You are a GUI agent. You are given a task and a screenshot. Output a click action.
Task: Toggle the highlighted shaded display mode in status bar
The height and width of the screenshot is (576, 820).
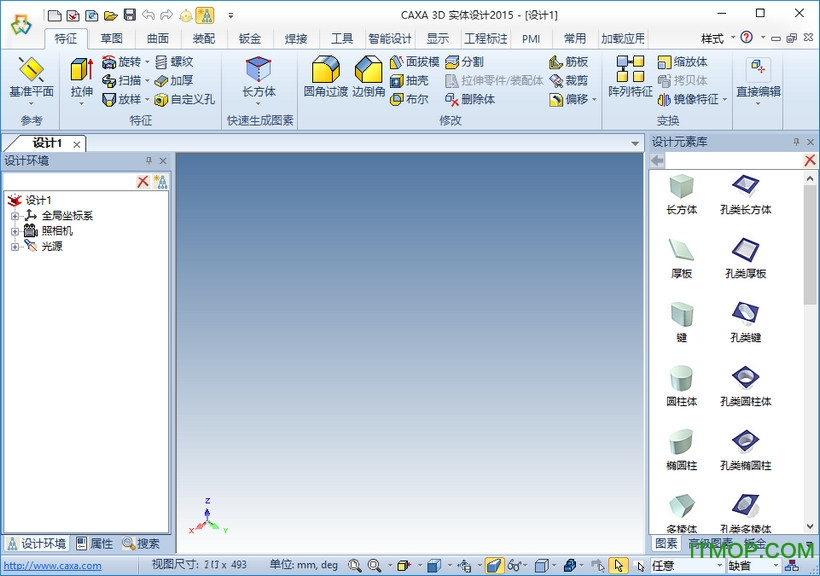(x=494, y=565)
